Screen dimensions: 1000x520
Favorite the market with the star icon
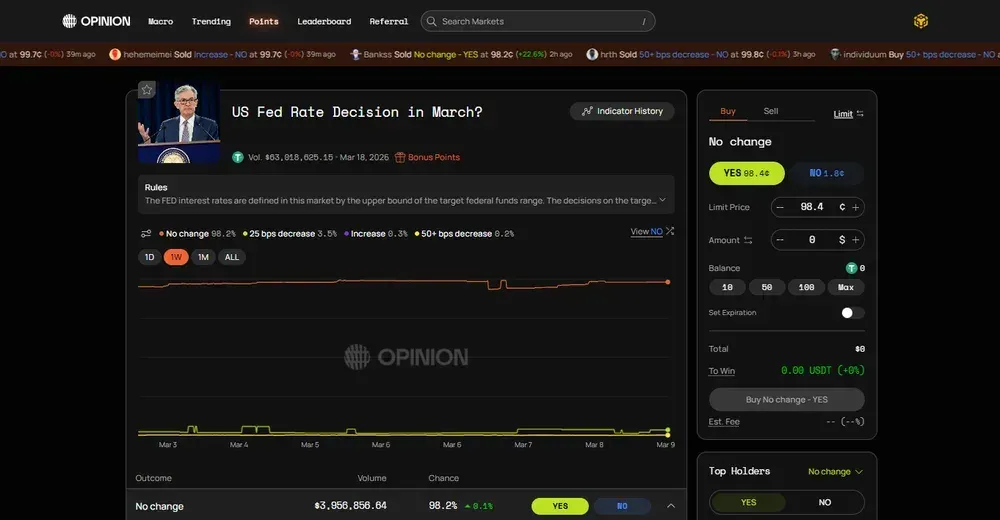pos(147,89)
